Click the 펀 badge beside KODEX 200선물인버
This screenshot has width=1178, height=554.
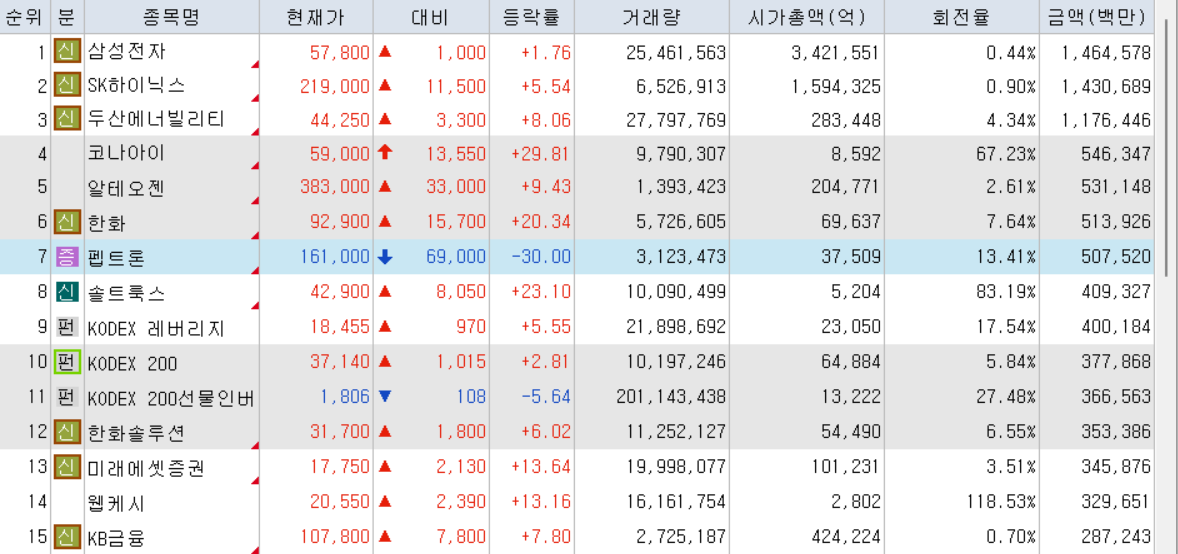click(x=68, y=397)
